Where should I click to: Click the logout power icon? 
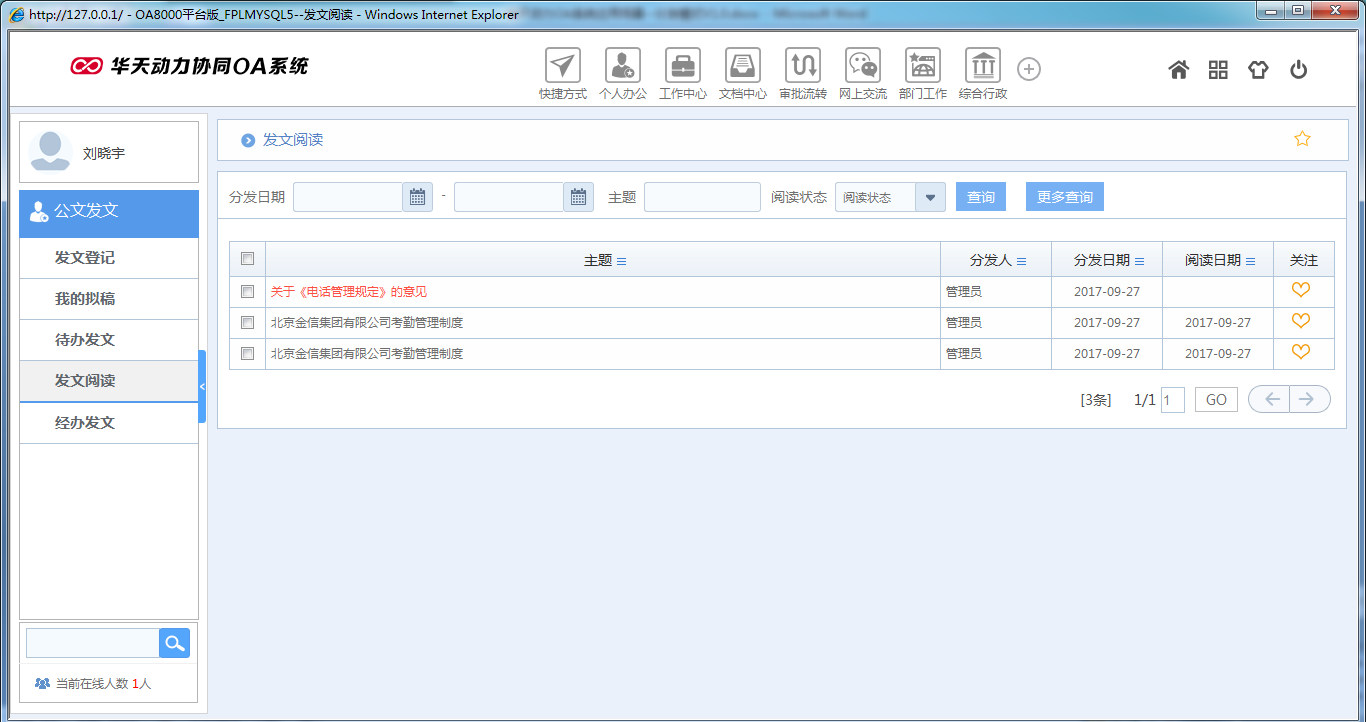pos(1298,69)
